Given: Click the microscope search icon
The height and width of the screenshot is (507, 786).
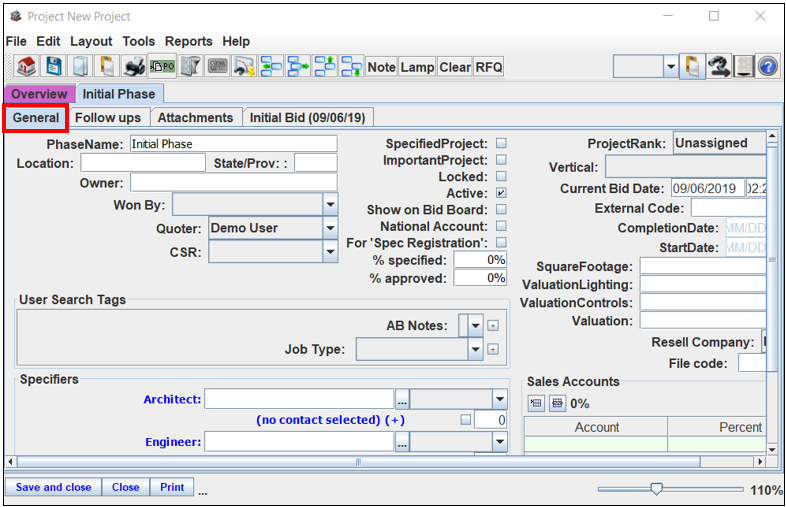Looking at the screenshot, I should pyautogui.click(x=719, y=66).
